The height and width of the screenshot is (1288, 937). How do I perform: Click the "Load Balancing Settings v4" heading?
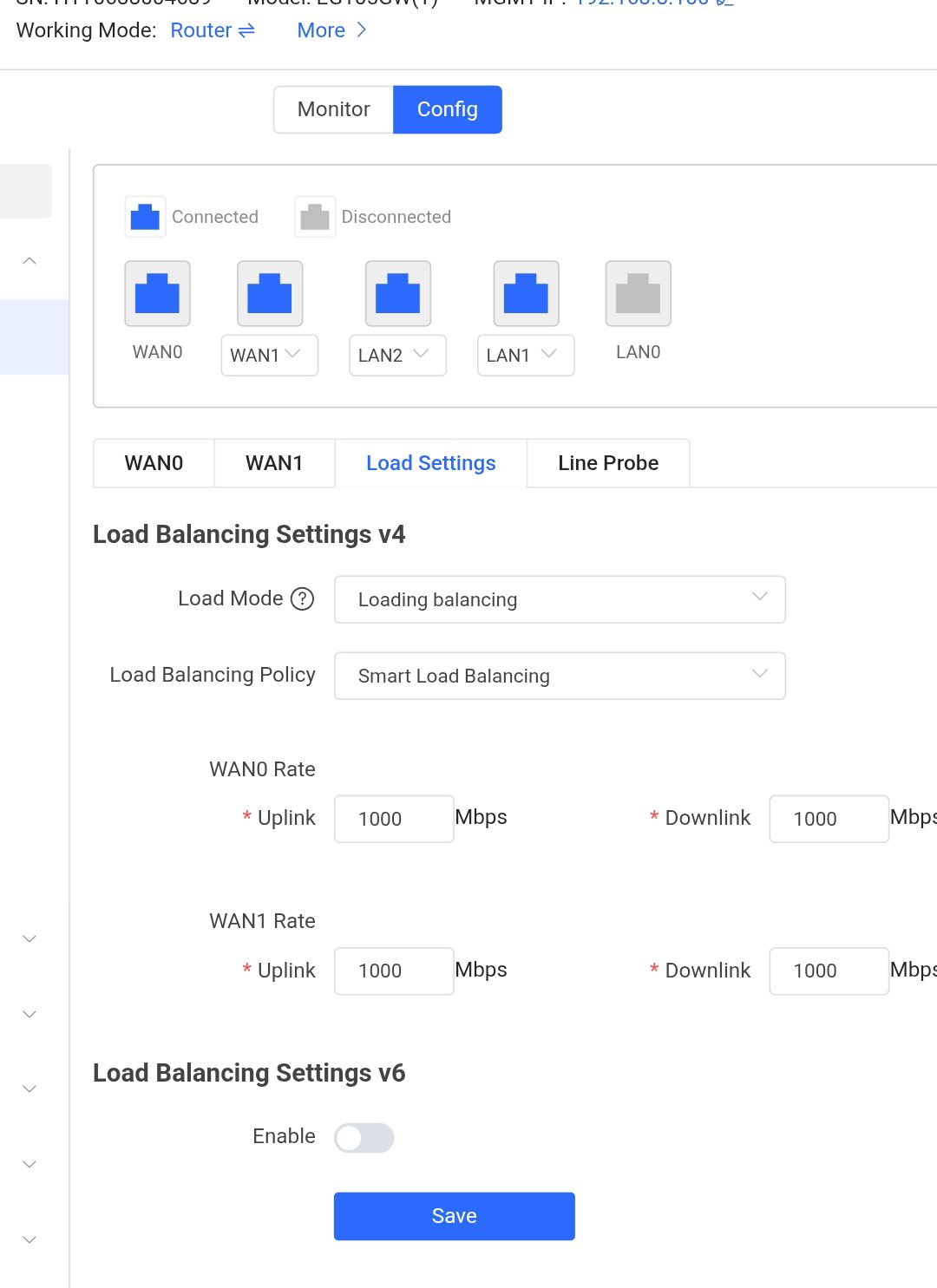(249, 534)
